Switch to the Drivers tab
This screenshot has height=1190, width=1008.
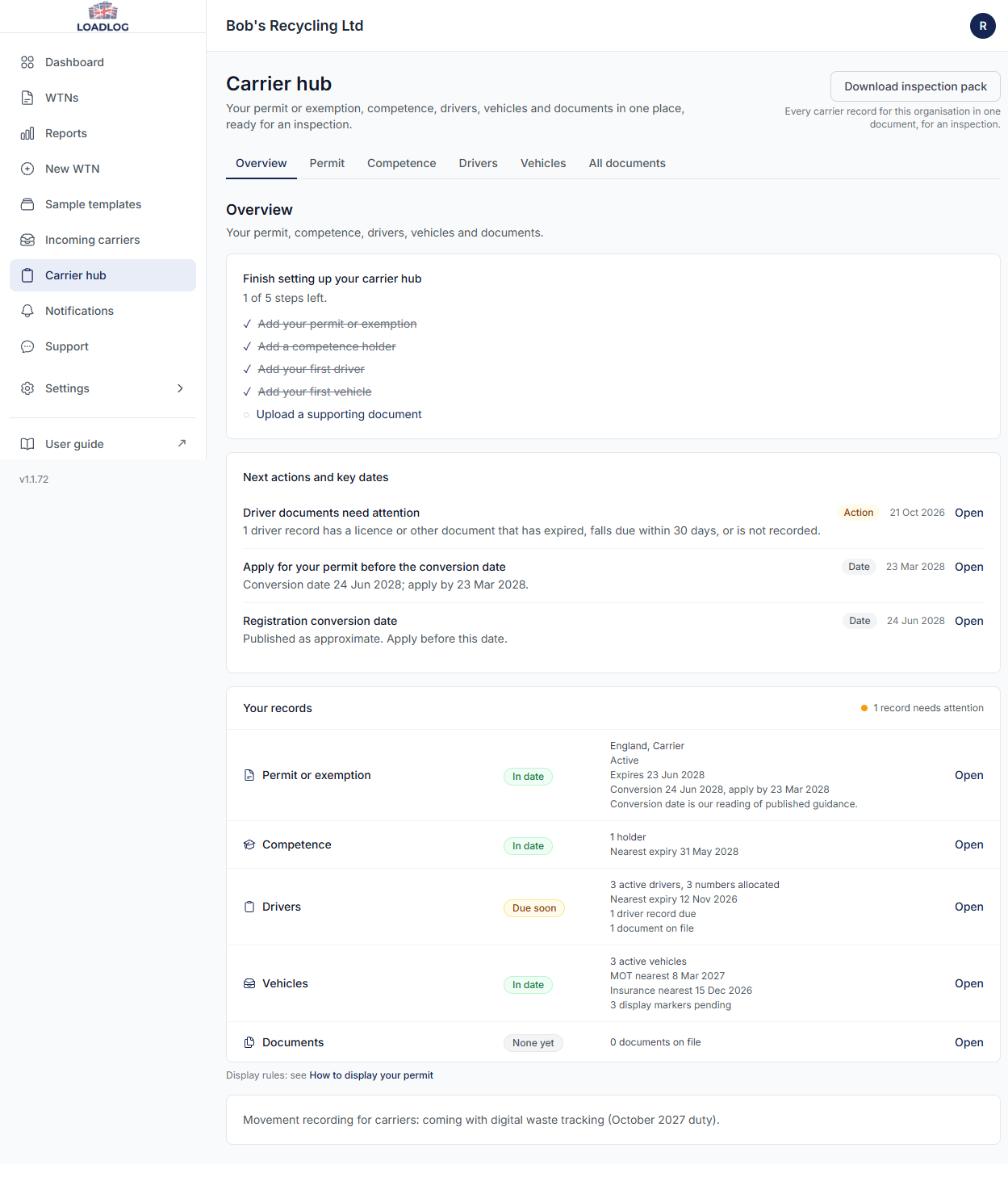[479, 163]
